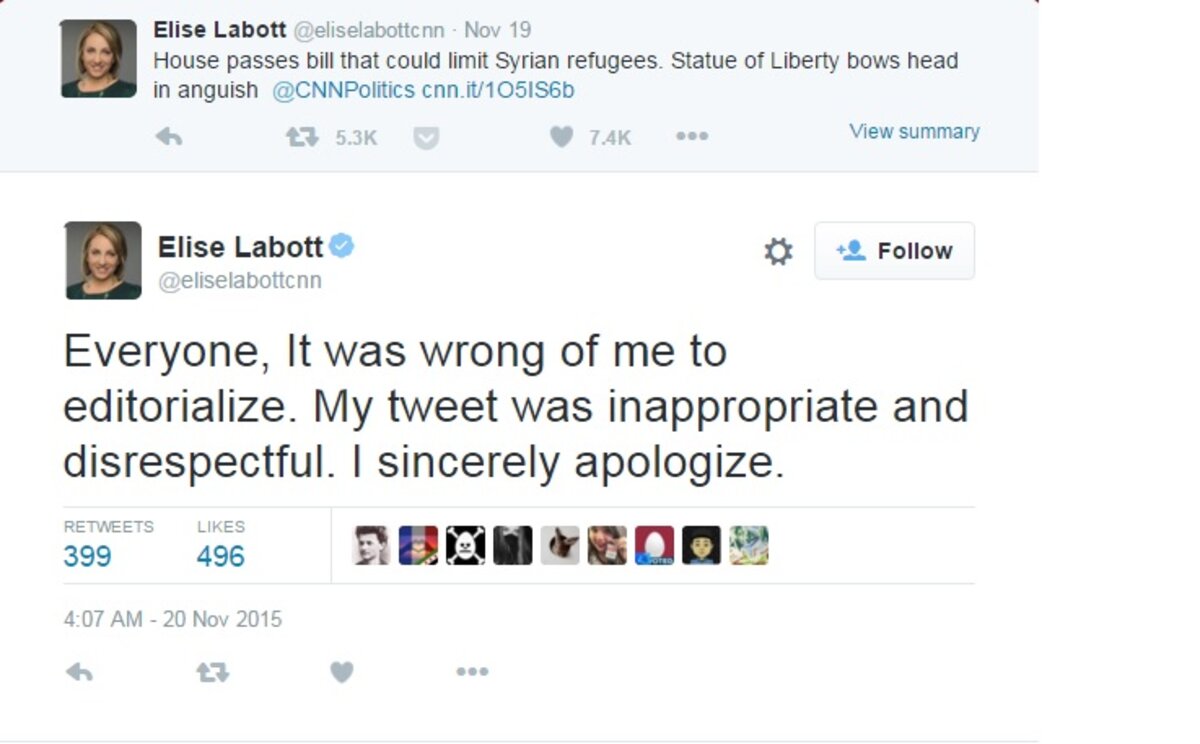1200x744 pixels.
Task: Open Elise Labott's large profile photo
Action: 104,260
